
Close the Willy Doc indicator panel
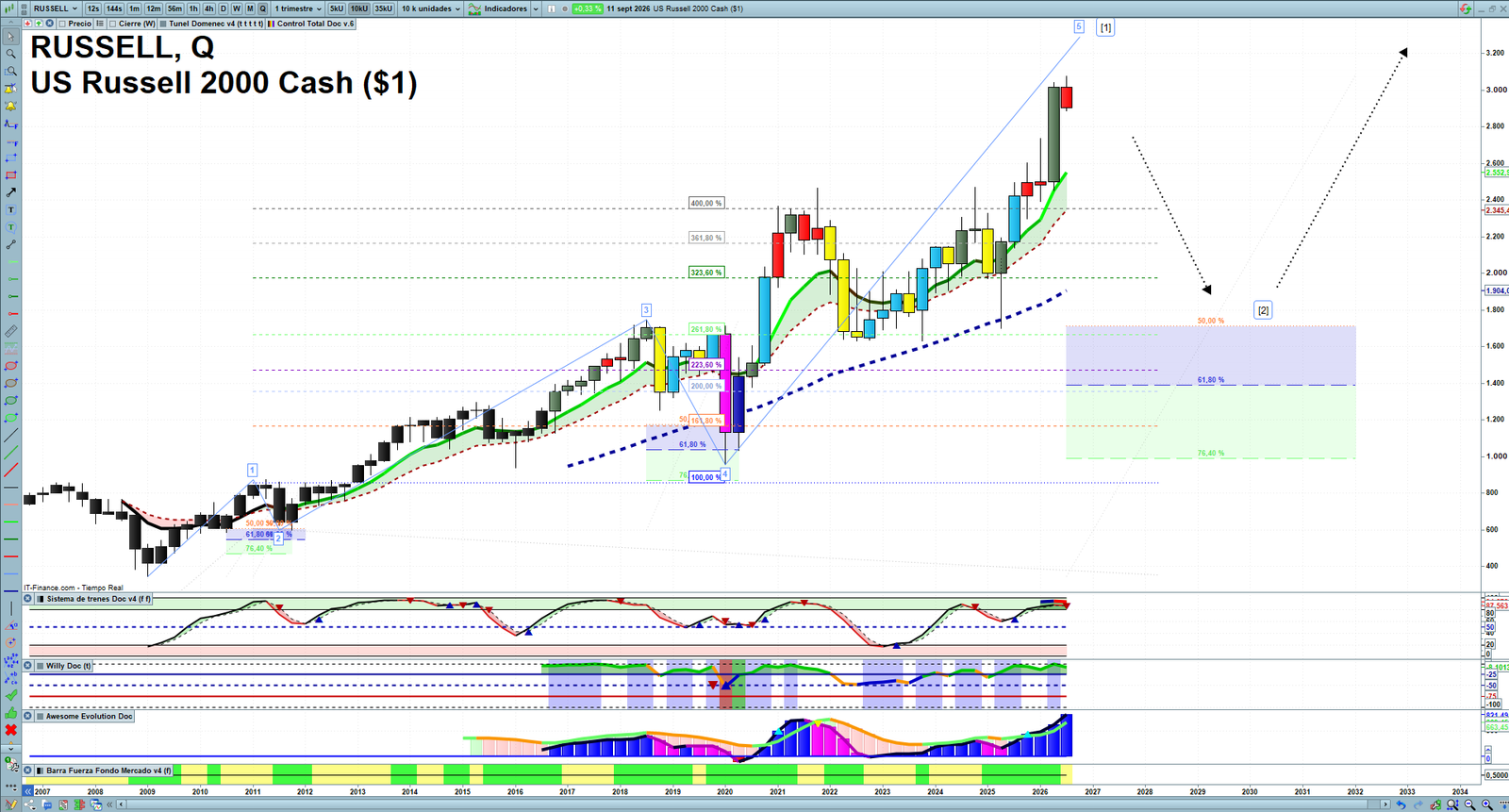(28, 666)
